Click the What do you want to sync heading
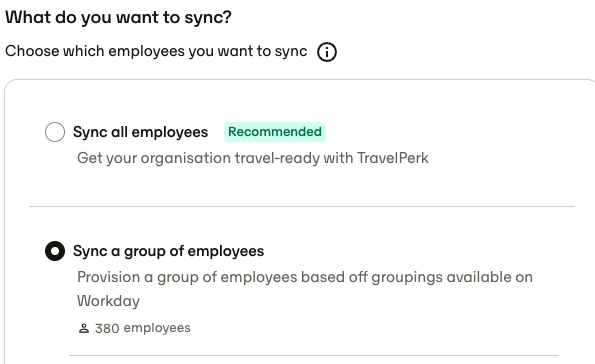This screenshot has width=595, height=364. point(118,17)
